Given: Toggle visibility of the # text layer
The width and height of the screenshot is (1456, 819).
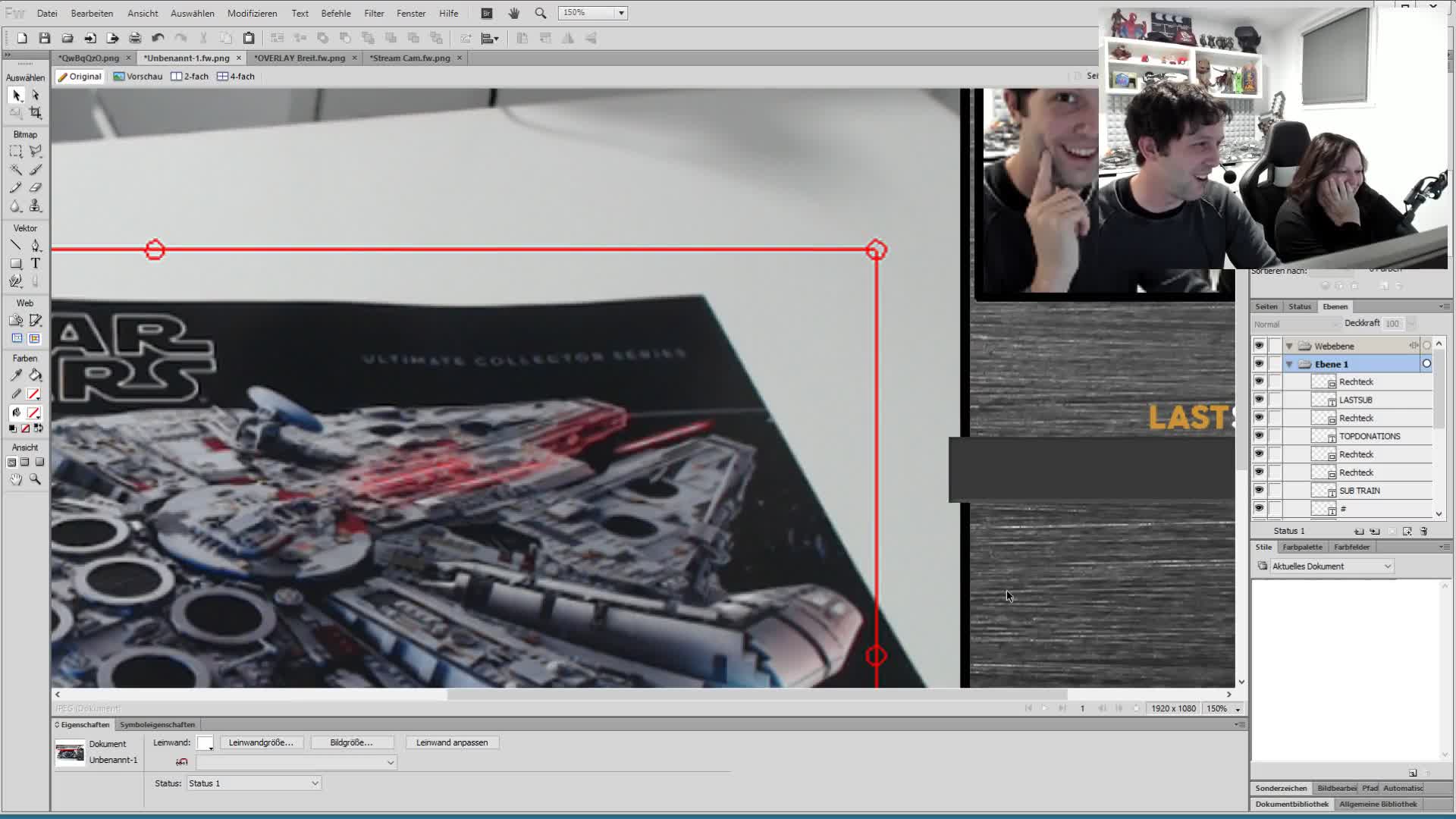Looking at the screenshot, I should click(1259, 509).
